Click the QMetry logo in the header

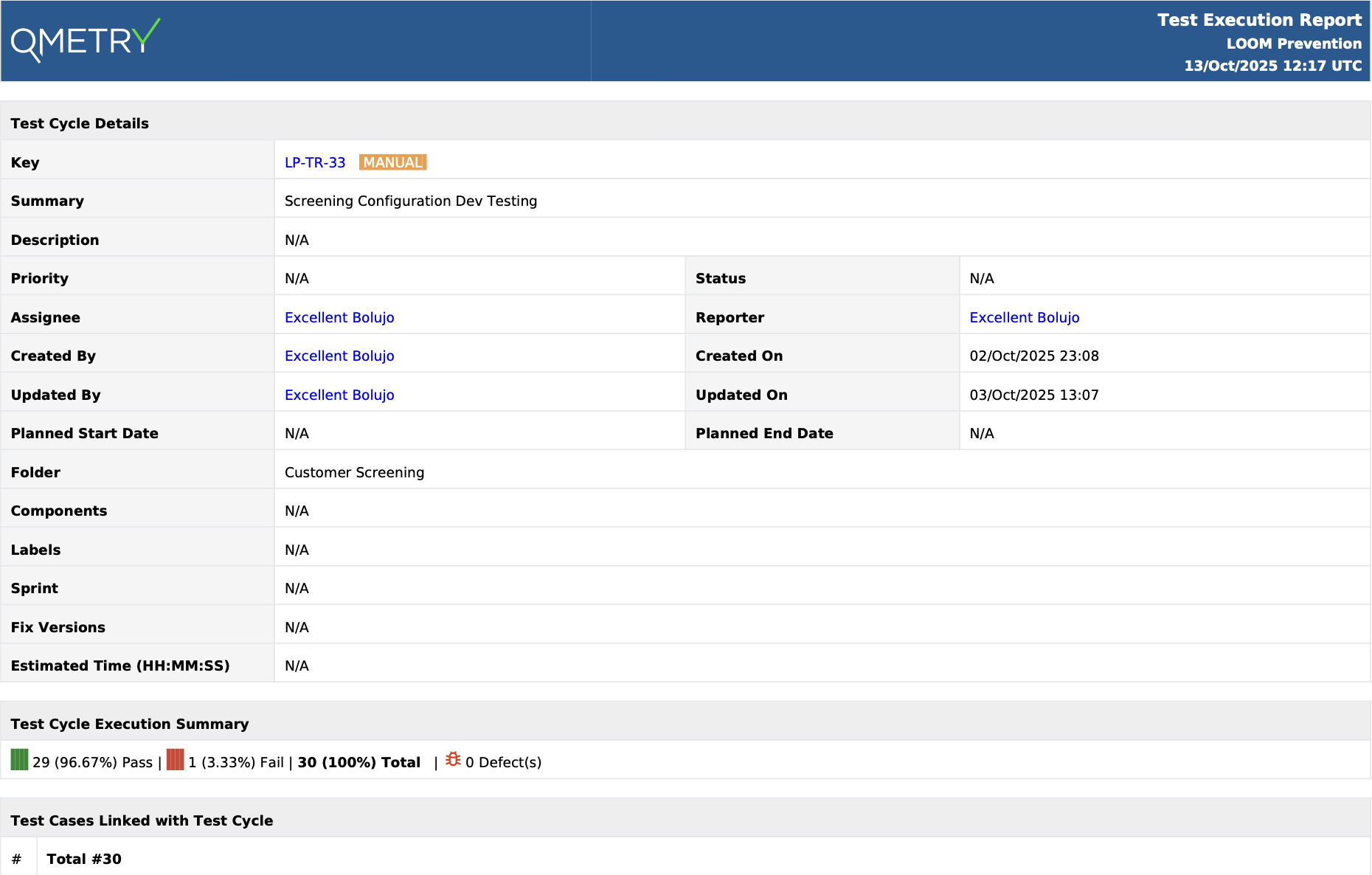click(x=86, y=41)
